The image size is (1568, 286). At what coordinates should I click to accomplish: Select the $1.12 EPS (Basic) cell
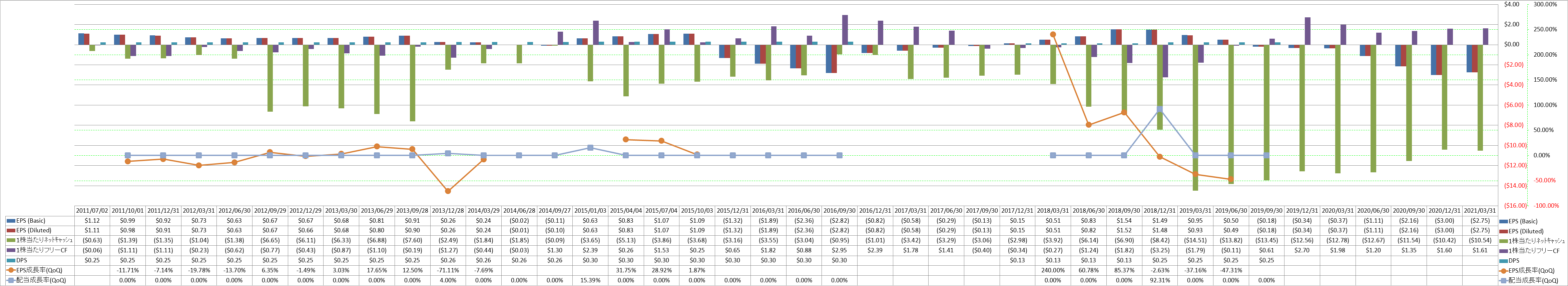[92, 221]
